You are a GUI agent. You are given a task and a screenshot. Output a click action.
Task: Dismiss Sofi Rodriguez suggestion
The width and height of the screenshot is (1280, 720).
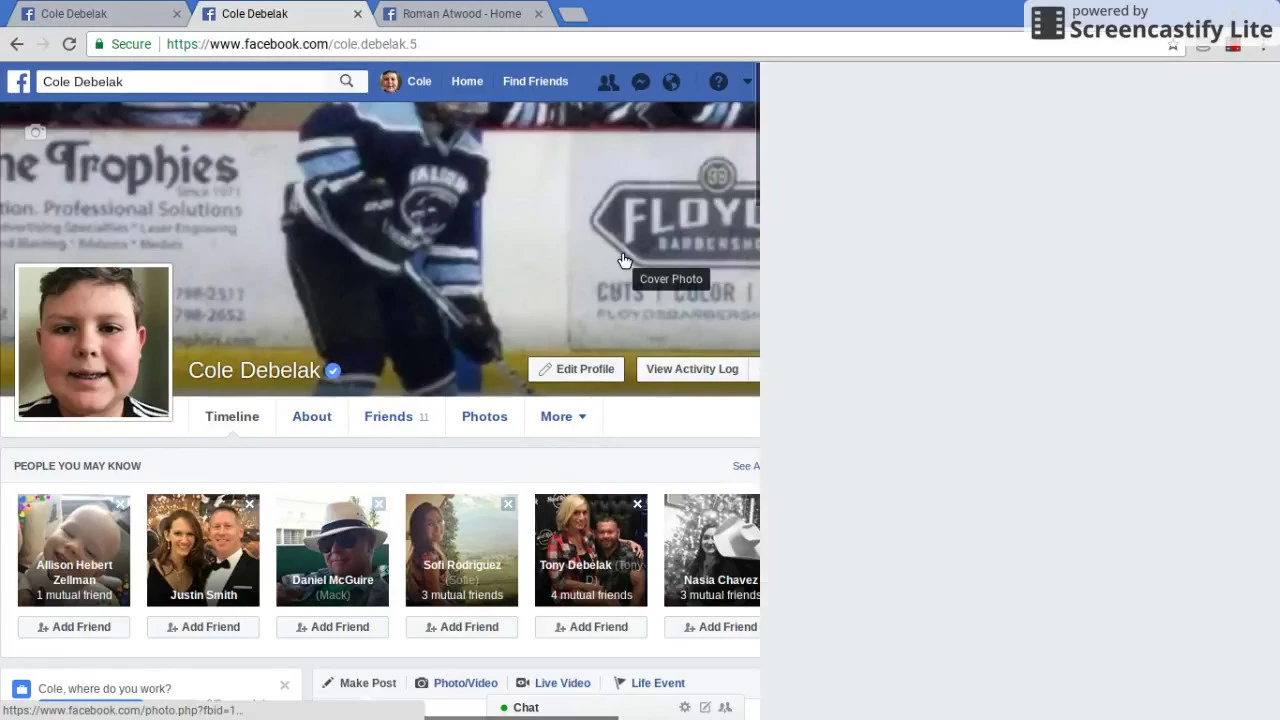(508, 504)
